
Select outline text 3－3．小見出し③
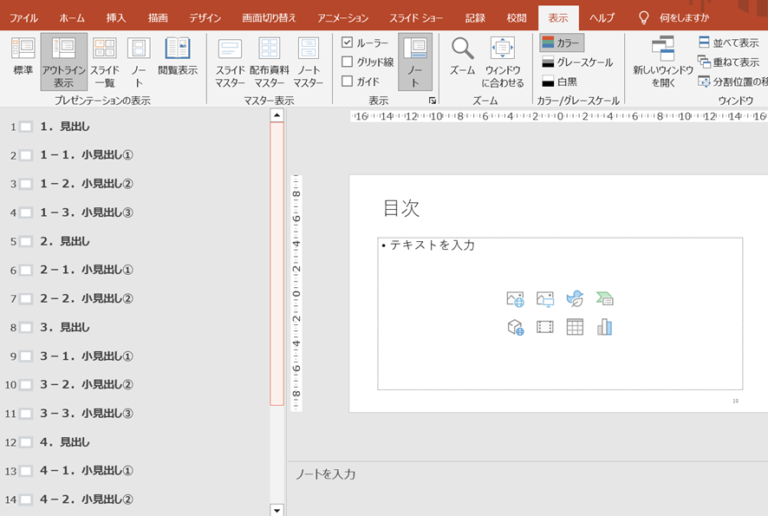pos(87,413)
